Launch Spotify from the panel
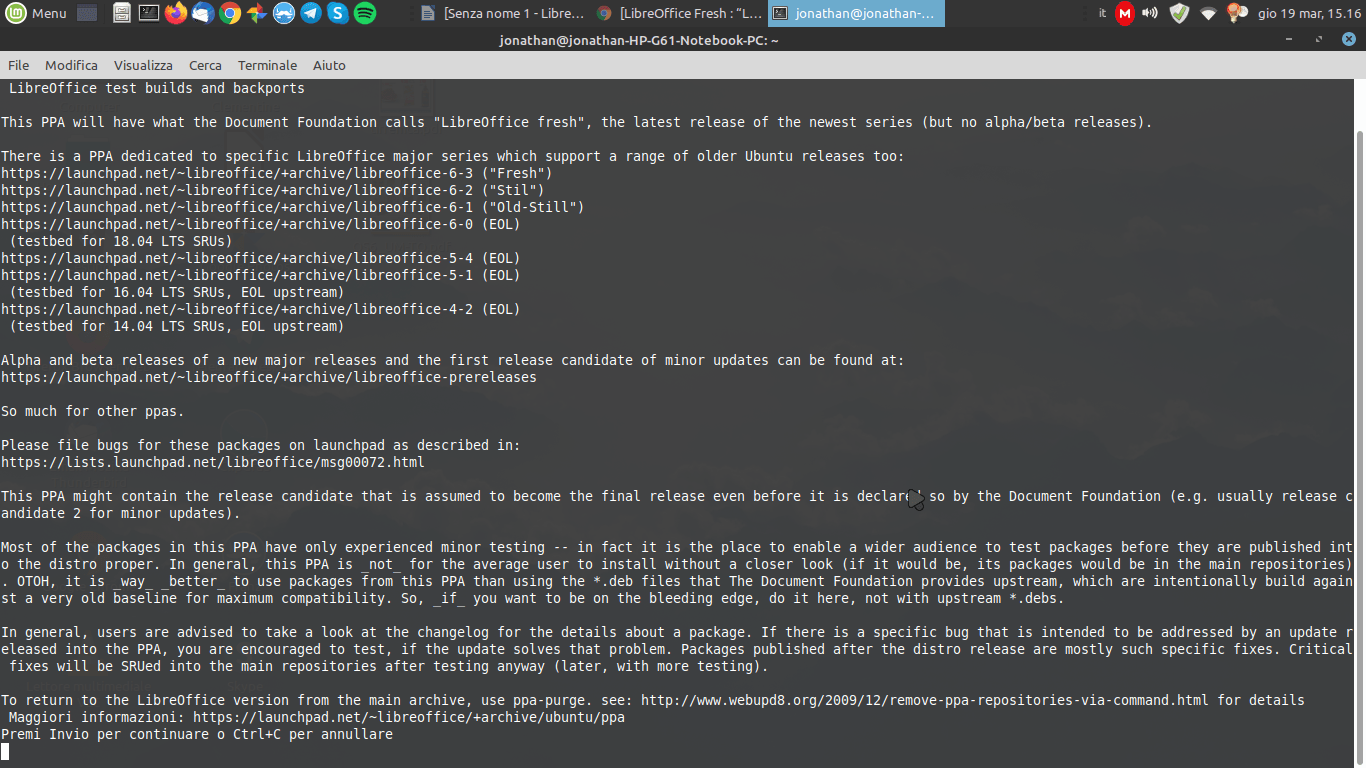The image size is (1366, 768). click(x=364, y=13)
